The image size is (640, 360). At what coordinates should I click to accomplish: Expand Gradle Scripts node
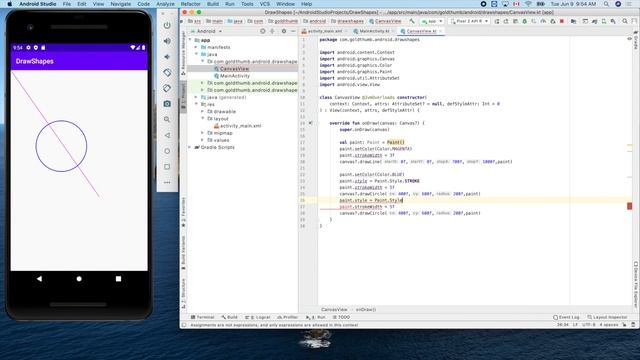point(190,147)
